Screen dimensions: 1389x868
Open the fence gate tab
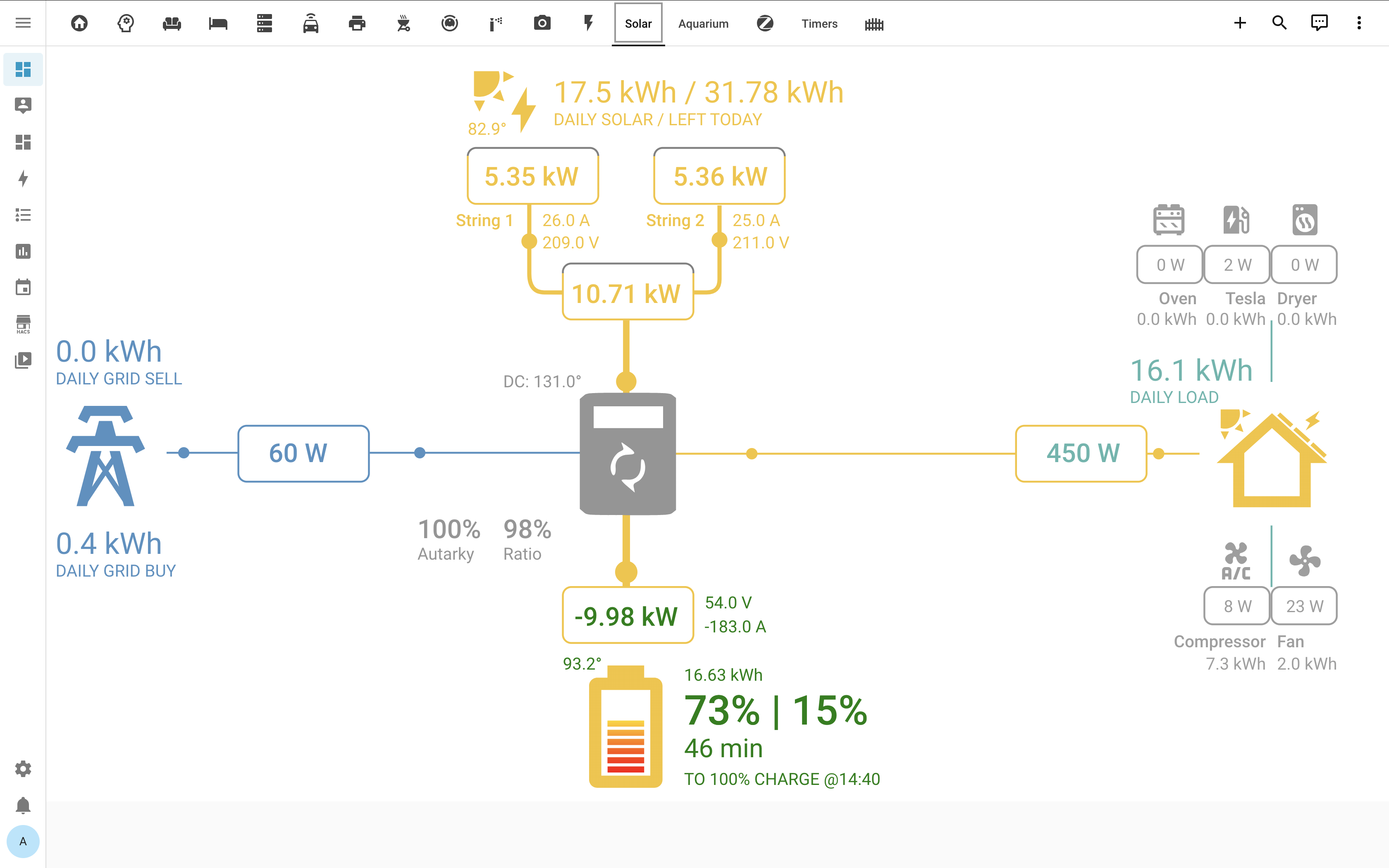pos(874,24)
